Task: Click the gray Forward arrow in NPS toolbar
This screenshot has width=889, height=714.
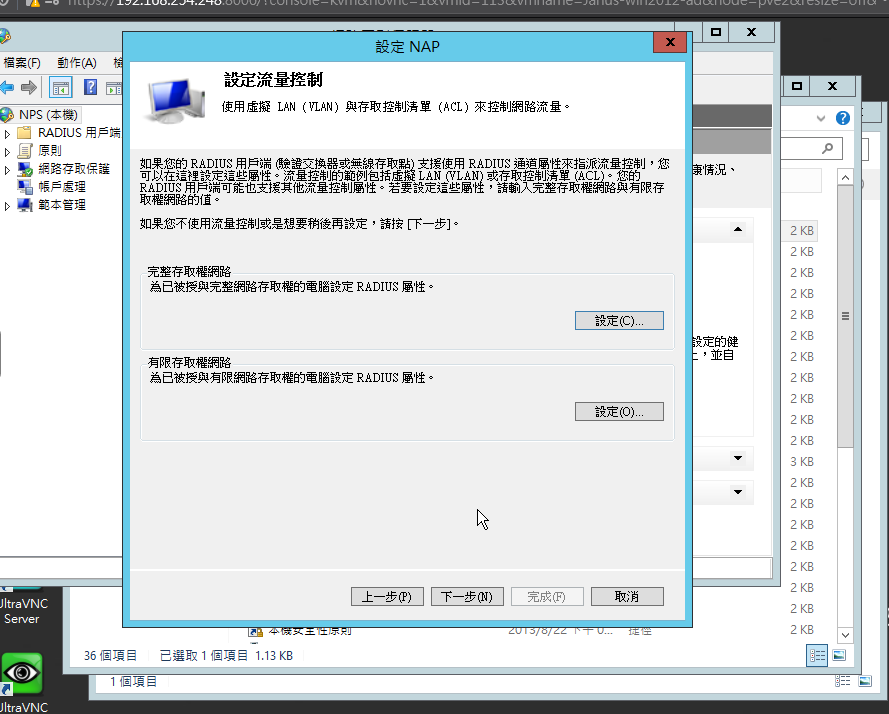Action: 28,87
